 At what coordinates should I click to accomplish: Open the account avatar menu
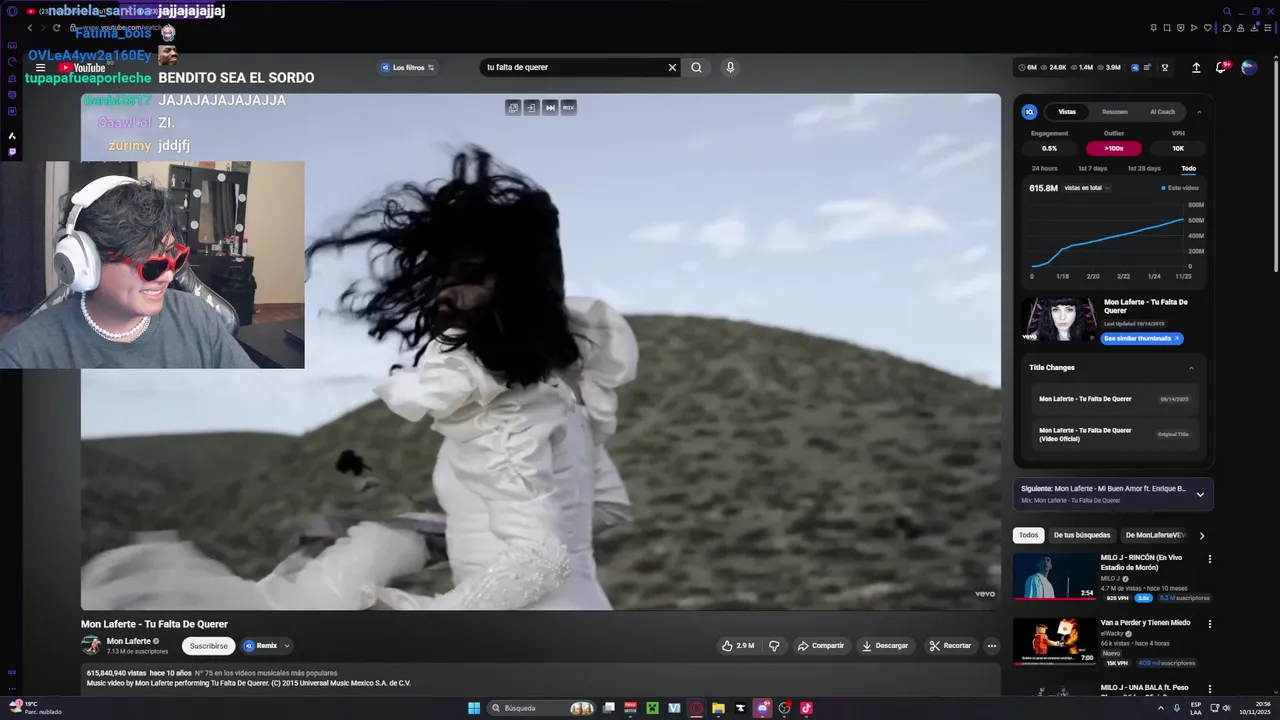(x=1249, y=68)
